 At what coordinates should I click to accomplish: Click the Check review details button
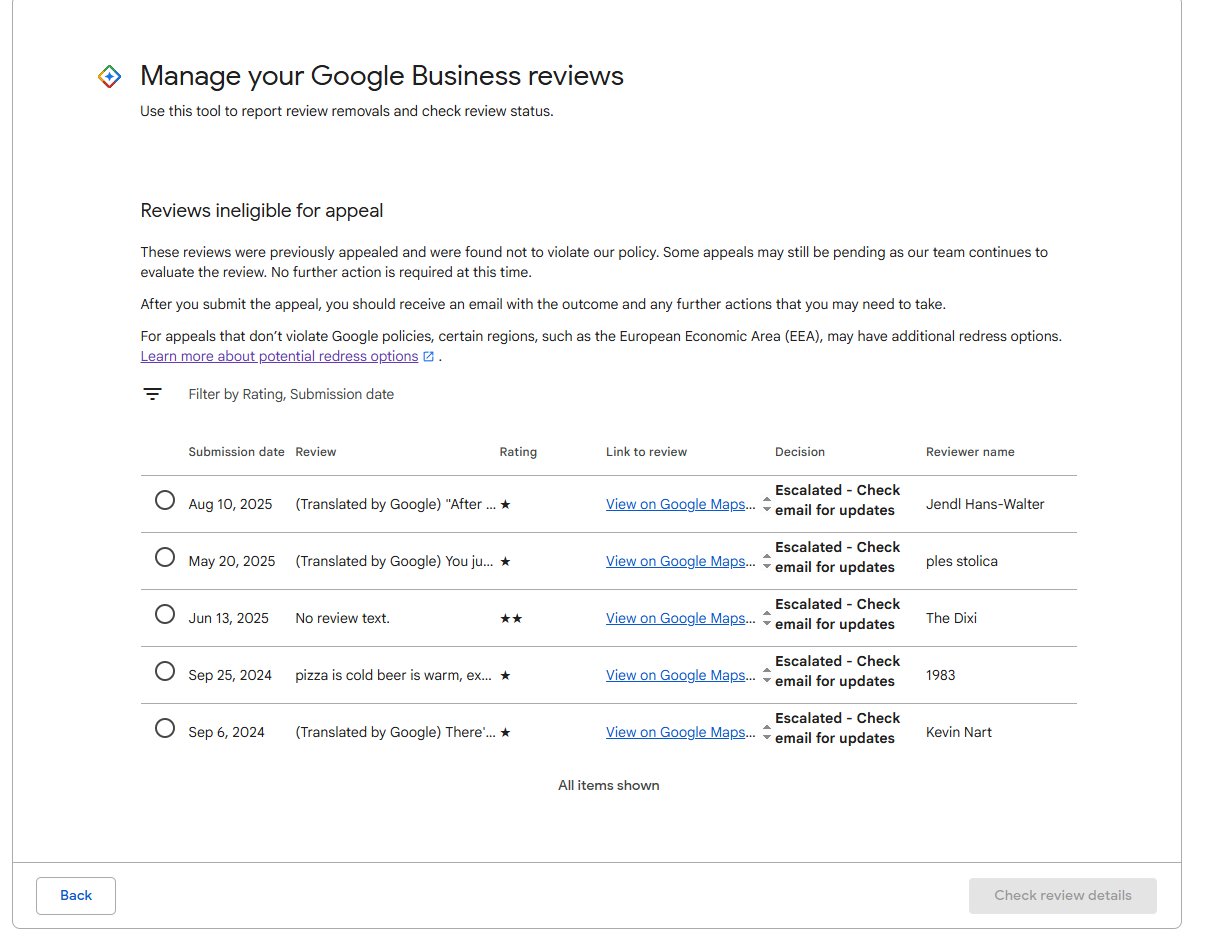pos(1063,896)
